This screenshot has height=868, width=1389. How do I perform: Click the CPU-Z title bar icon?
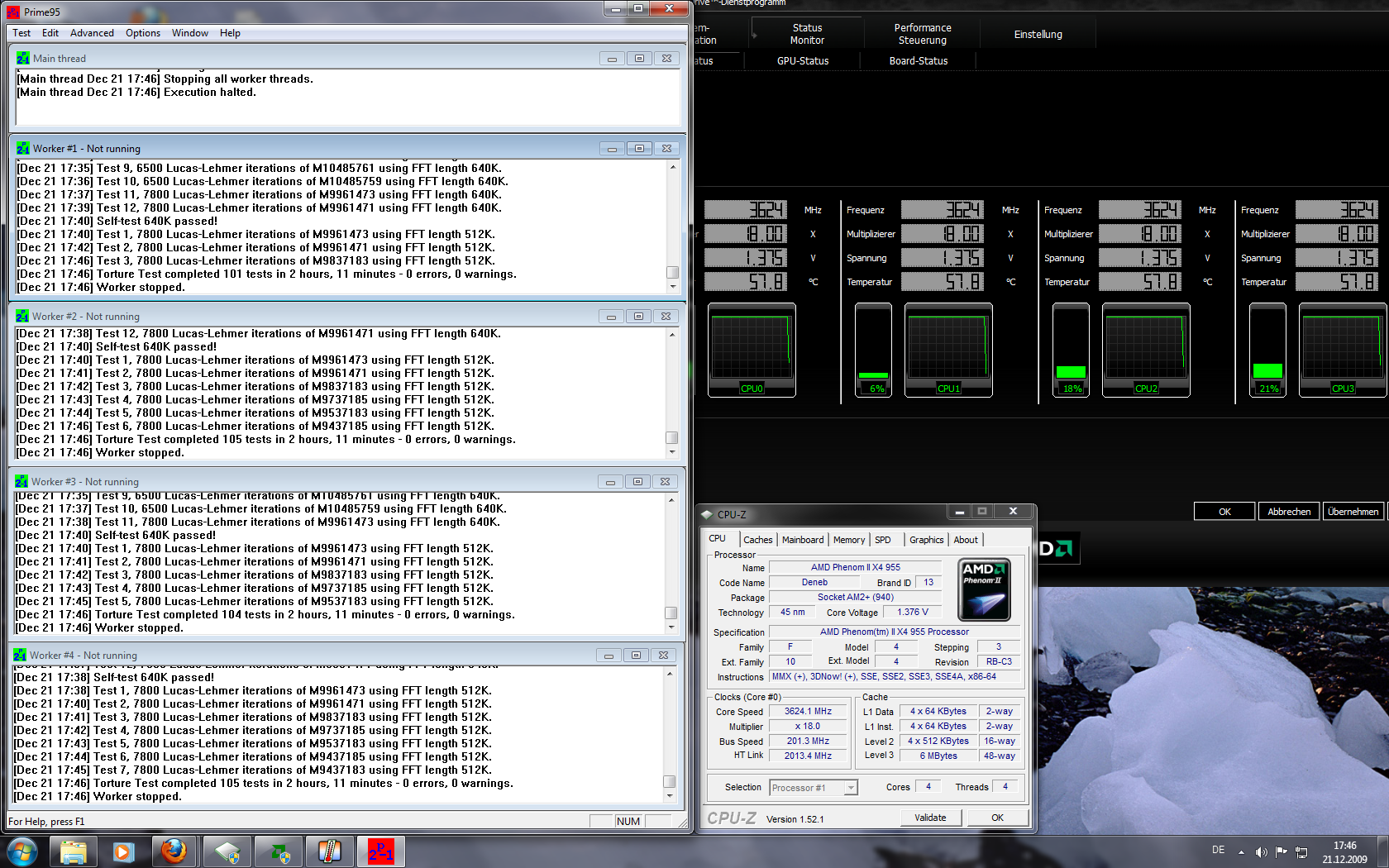click(x=707, y=514)
